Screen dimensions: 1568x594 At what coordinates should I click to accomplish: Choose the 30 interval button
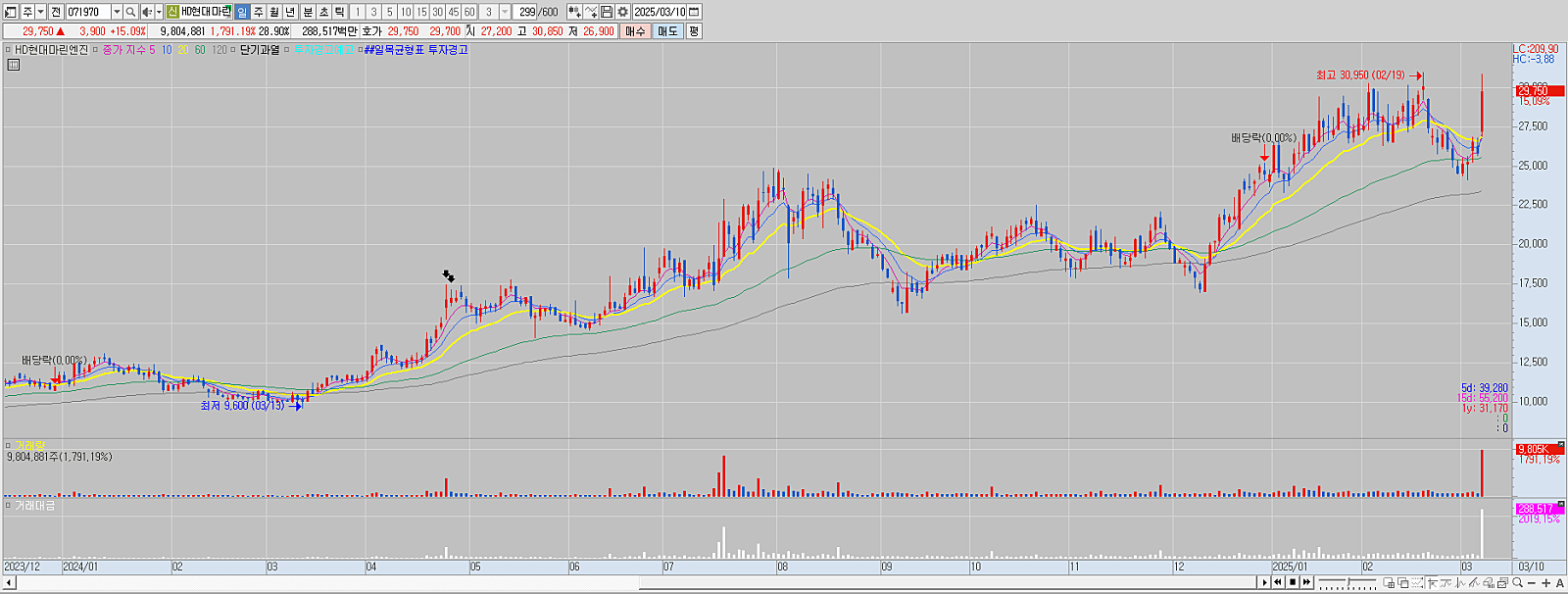click(437, 12)
